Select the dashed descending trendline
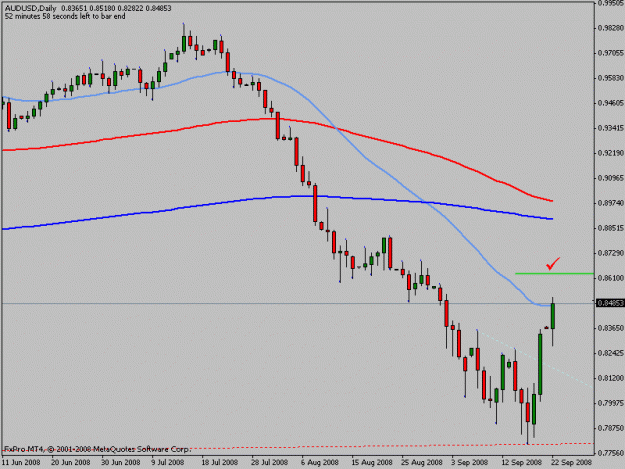 pyautogui.click(x=534, y=359)
